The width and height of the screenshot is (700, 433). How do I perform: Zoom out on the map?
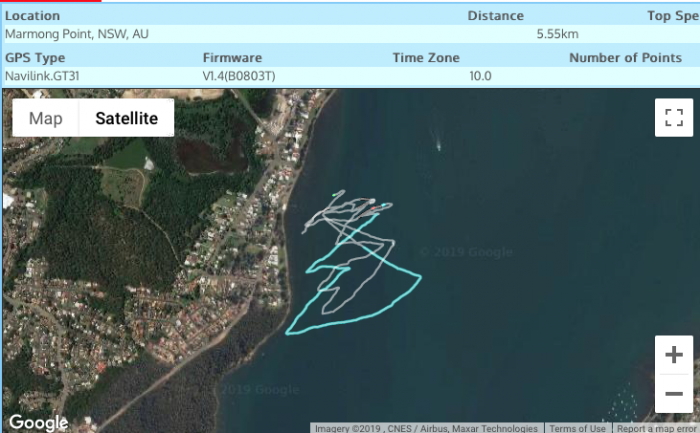[673, 393]
